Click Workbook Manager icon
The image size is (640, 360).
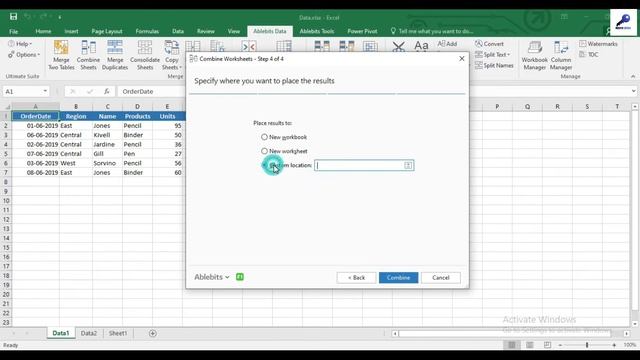tap(534, 55)
